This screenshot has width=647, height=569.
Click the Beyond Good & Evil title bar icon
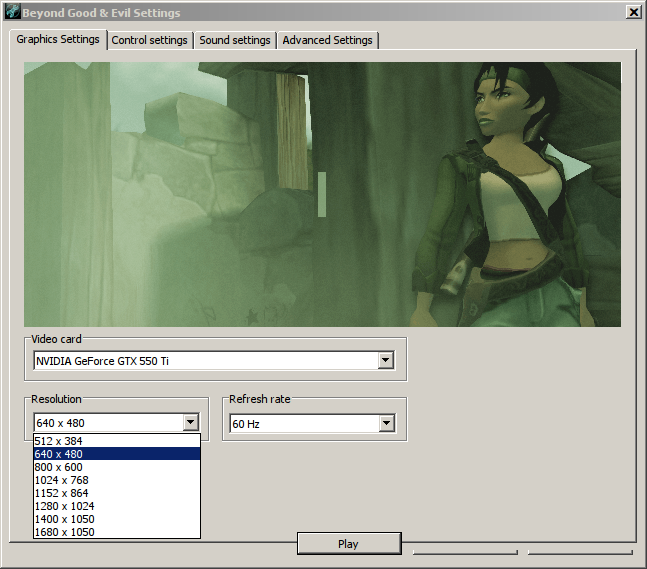pyautogui.click(x=12, y=12)
